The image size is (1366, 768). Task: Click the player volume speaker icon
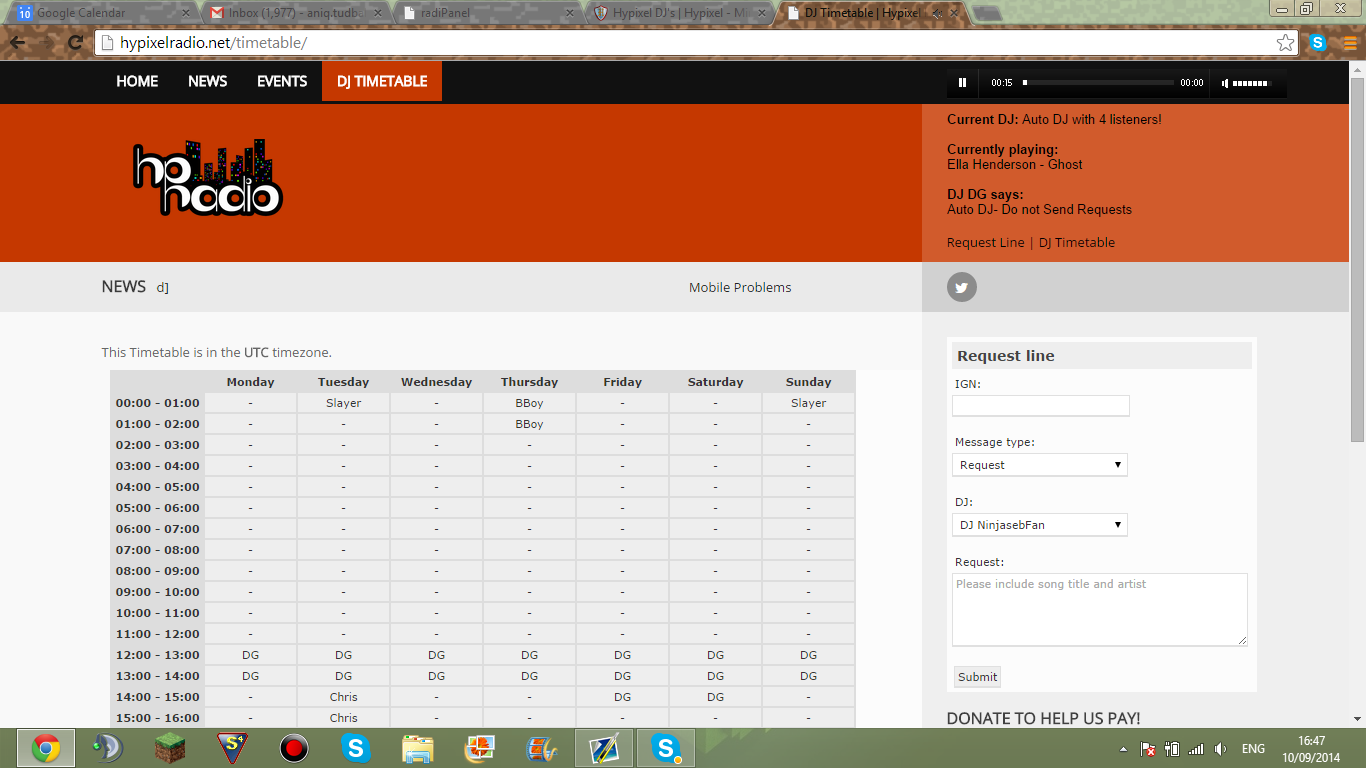pyautogui.click(x=1225, y=83)
